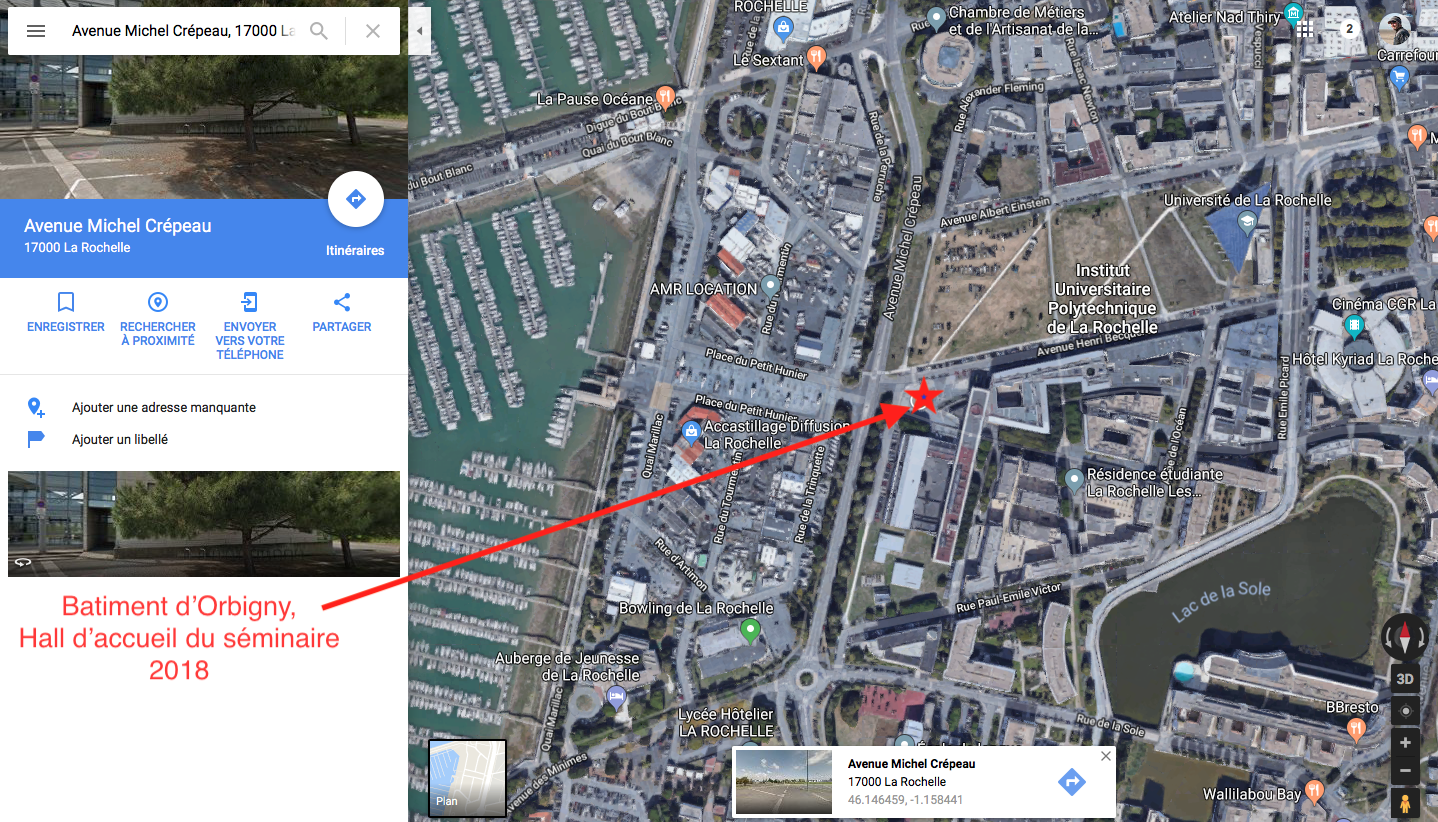Collapse the side panel arrow
This screenshot has height=822, width=1438.
coord(419,31)
